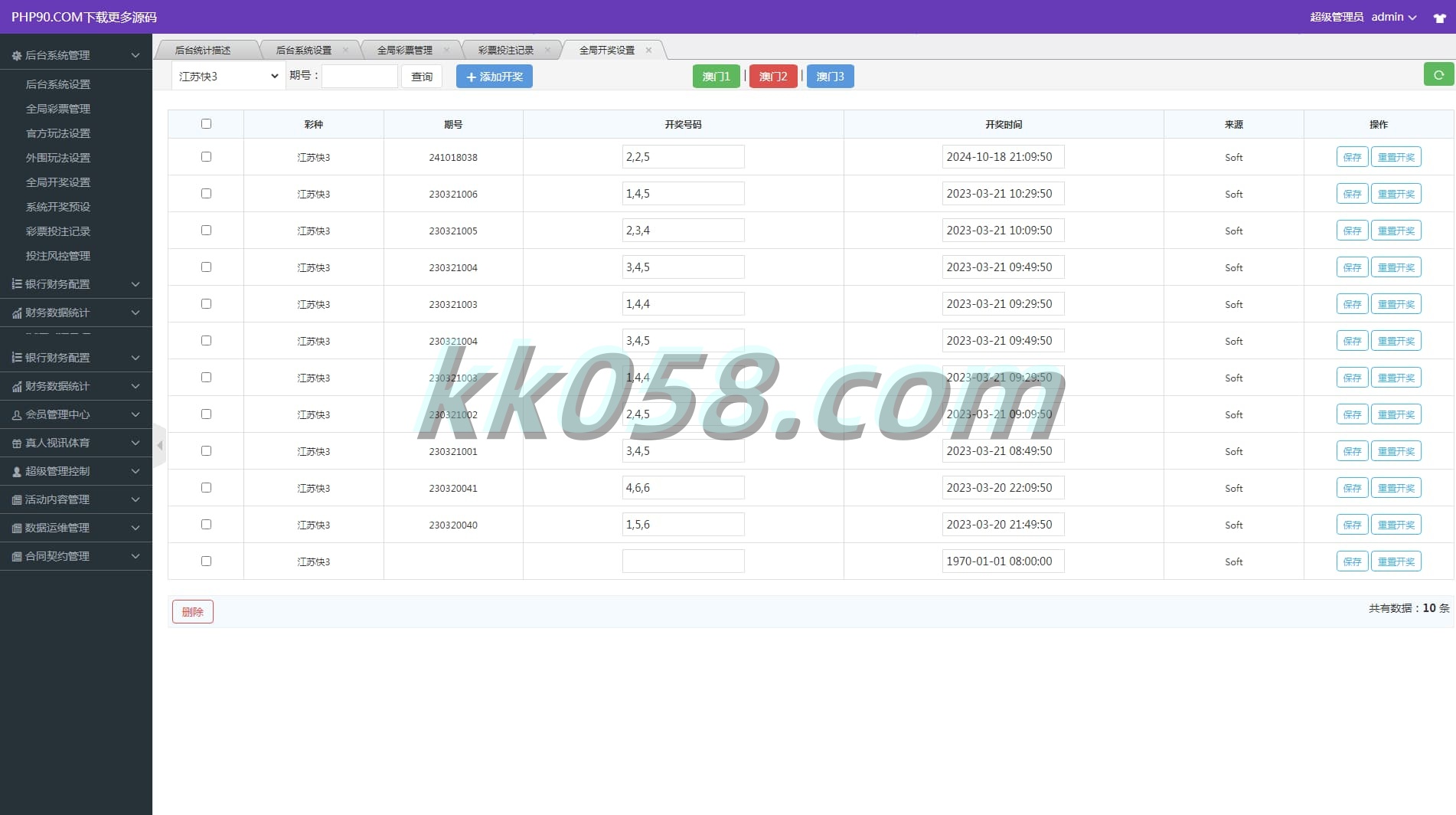Click the gear icon beside 后台系统管理

point(17,55)
